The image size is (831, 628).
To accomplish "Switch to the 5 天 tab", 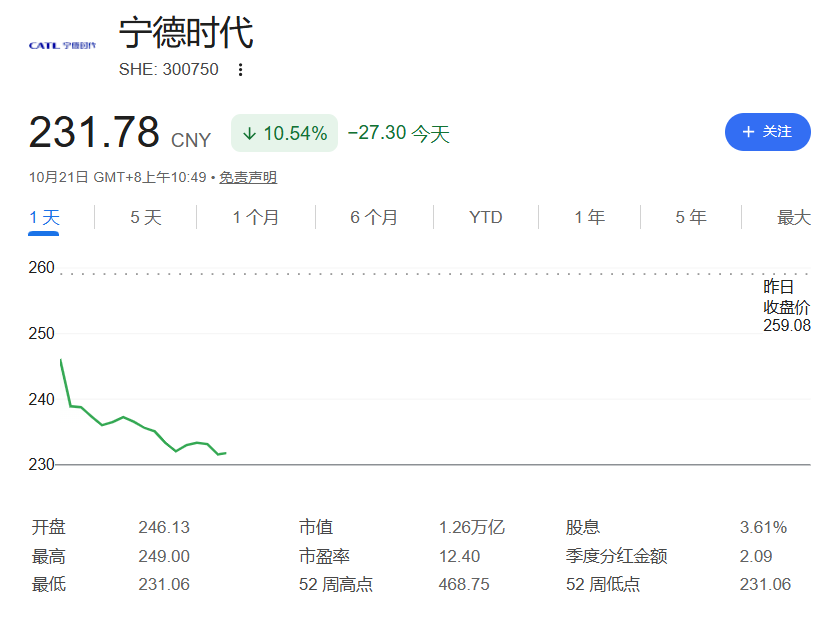I will pyautogui.click(x=146, y=217).
